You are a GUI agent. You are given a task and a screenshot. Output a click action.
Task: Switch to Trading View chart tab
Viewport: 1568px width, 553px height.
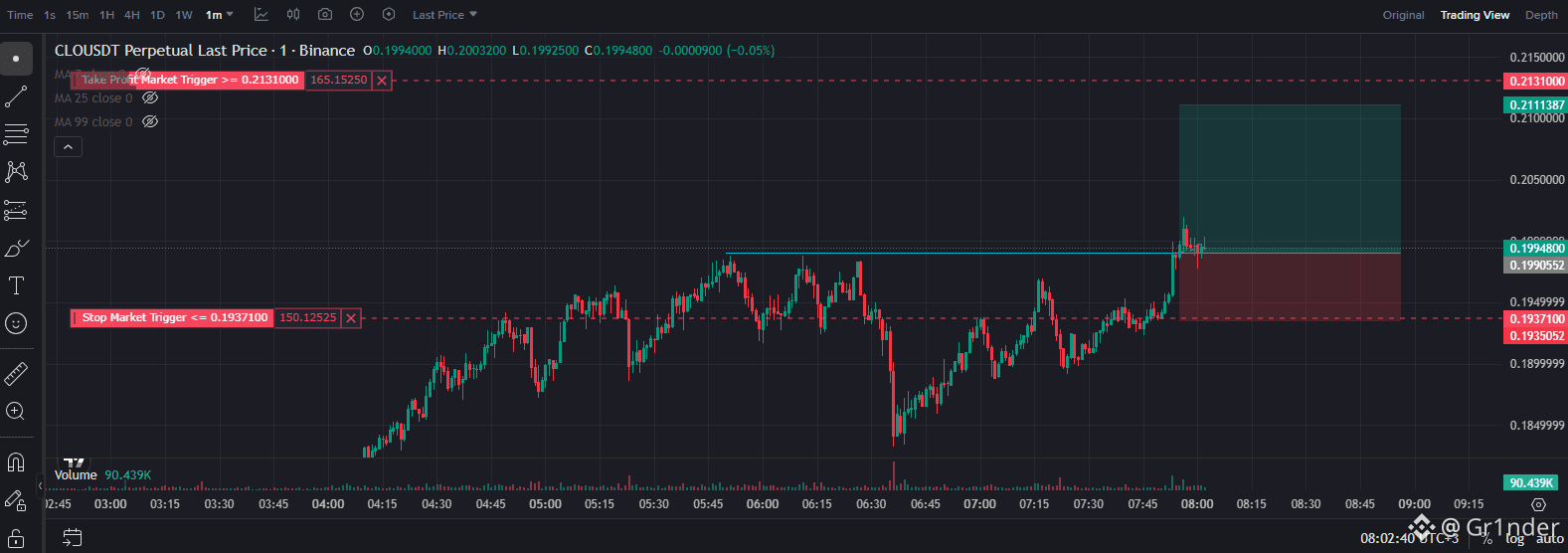[1475, 15]
